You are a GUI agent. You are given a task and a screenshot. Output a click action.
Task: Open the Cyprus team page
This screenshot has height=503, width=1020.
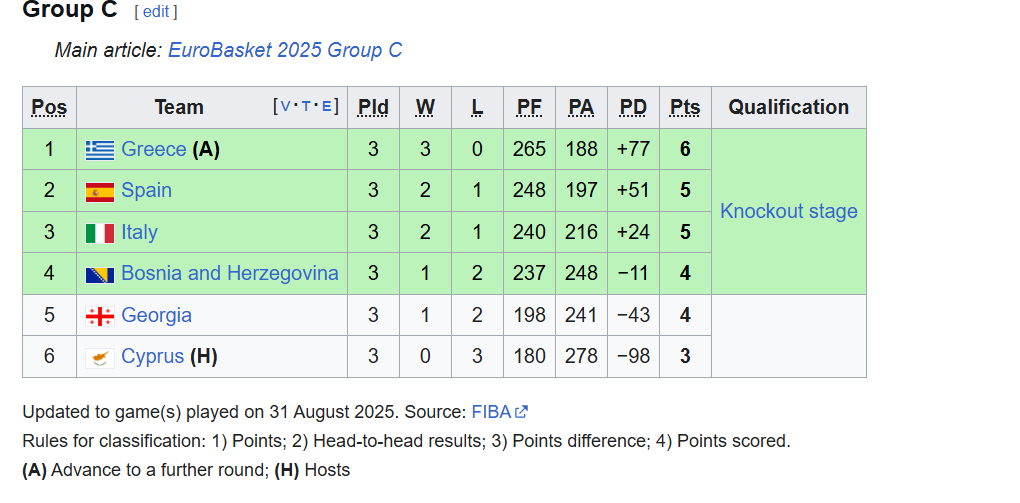153,357
